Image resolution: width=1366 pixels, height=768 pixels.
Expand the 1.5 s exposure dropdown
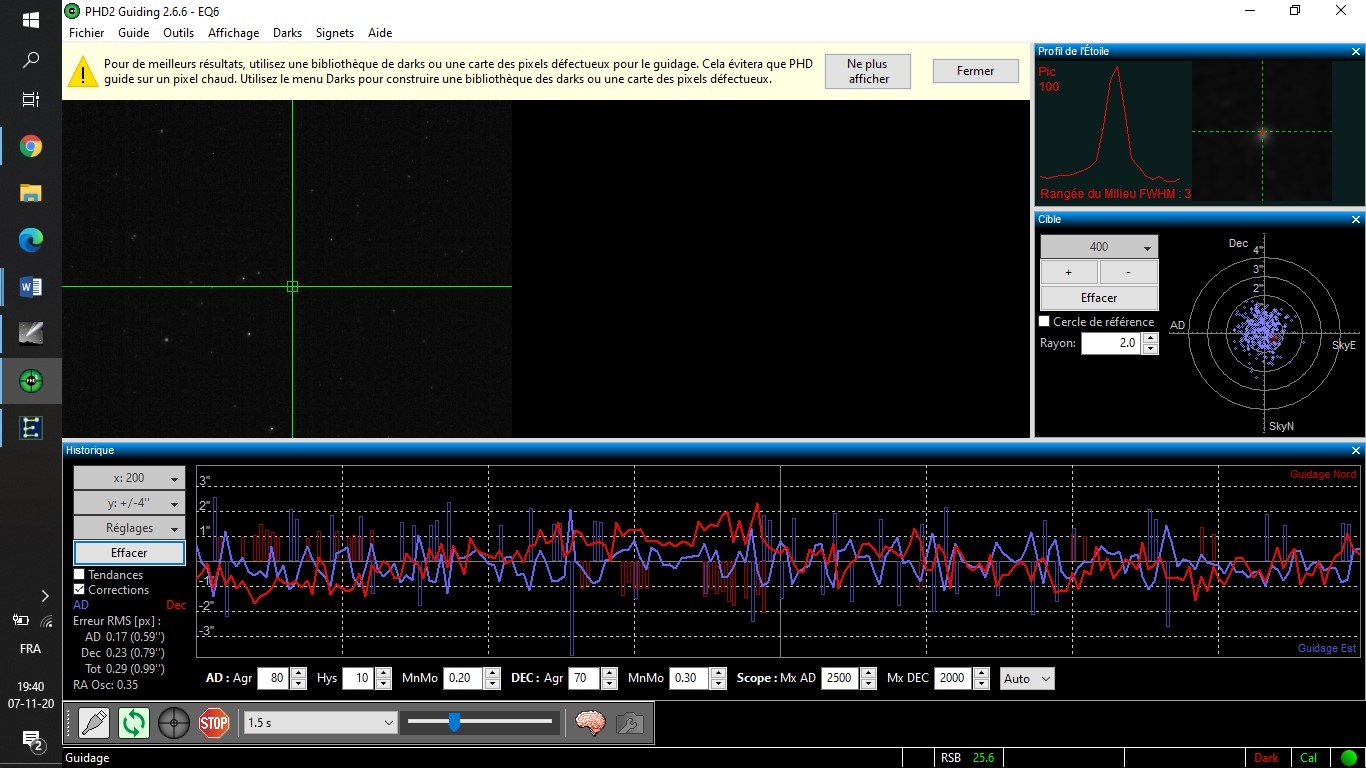(320, 722)
